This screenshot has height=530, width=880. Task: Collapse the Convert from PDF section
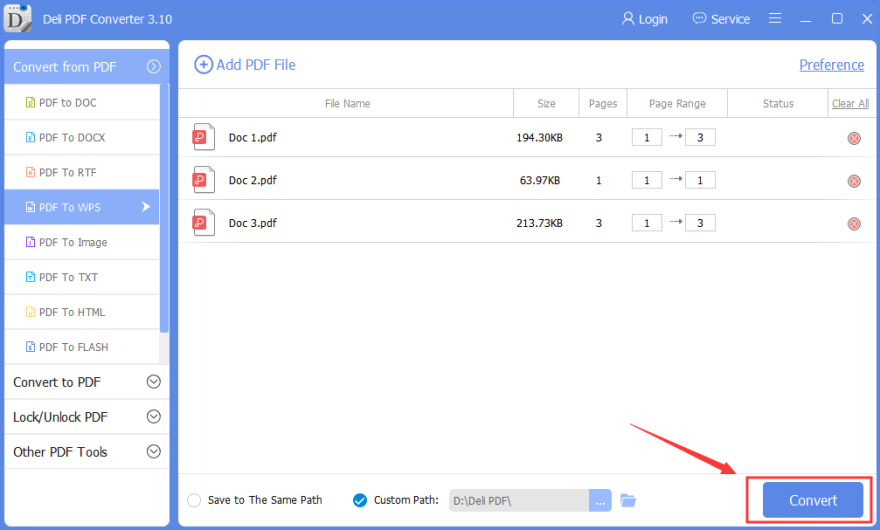[153, 67]
